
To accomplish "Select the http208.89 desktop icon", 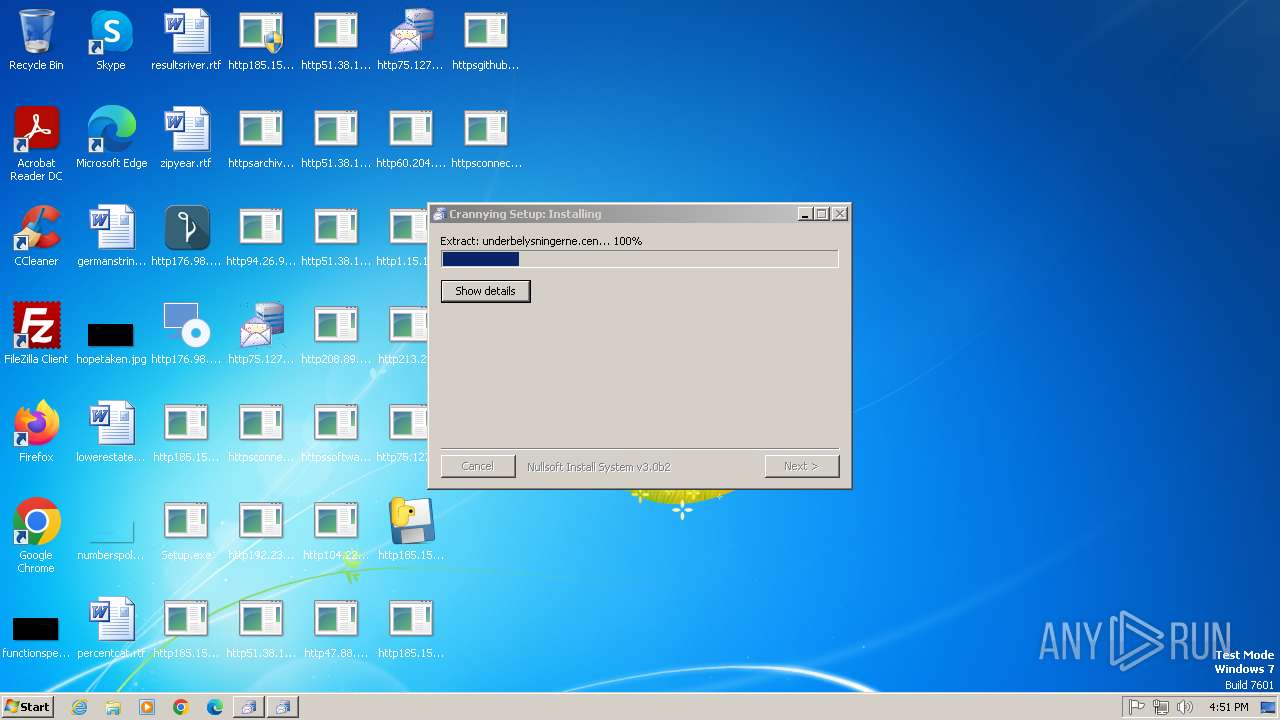I will point(336,335).
